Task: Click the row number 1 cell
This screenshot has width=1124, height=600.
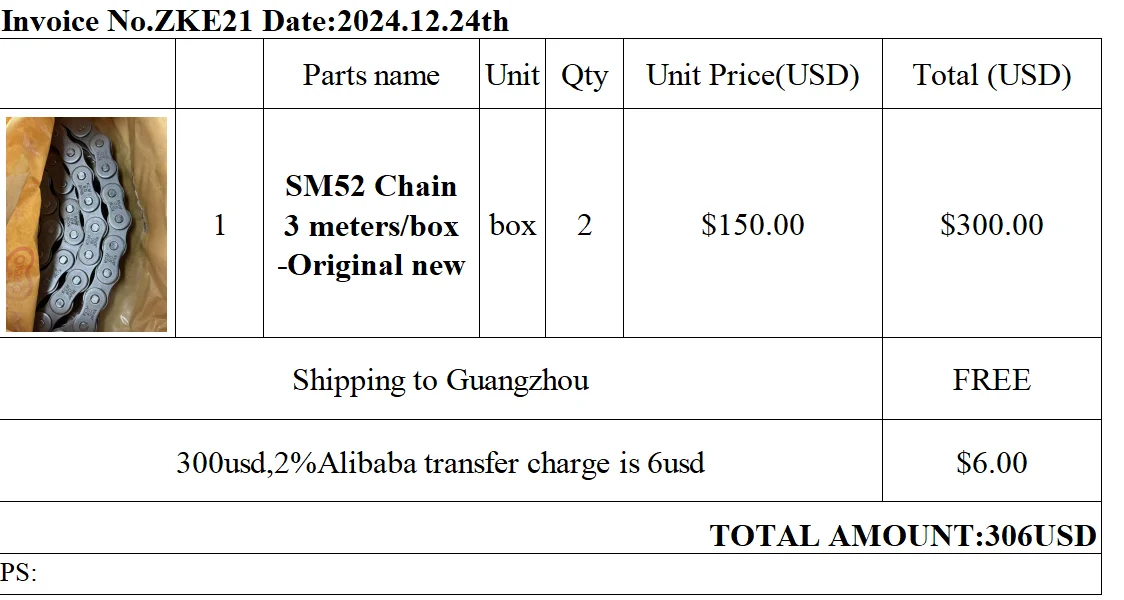Action: [x=219, y=225]
